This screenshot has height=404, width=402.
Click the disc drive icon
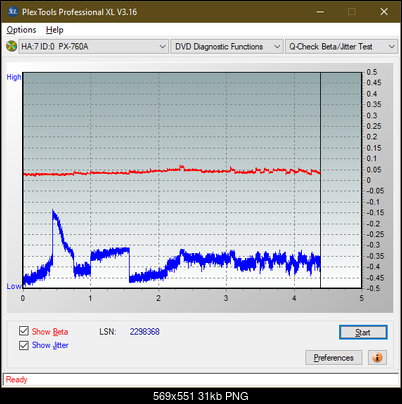[x=11, y=46]
